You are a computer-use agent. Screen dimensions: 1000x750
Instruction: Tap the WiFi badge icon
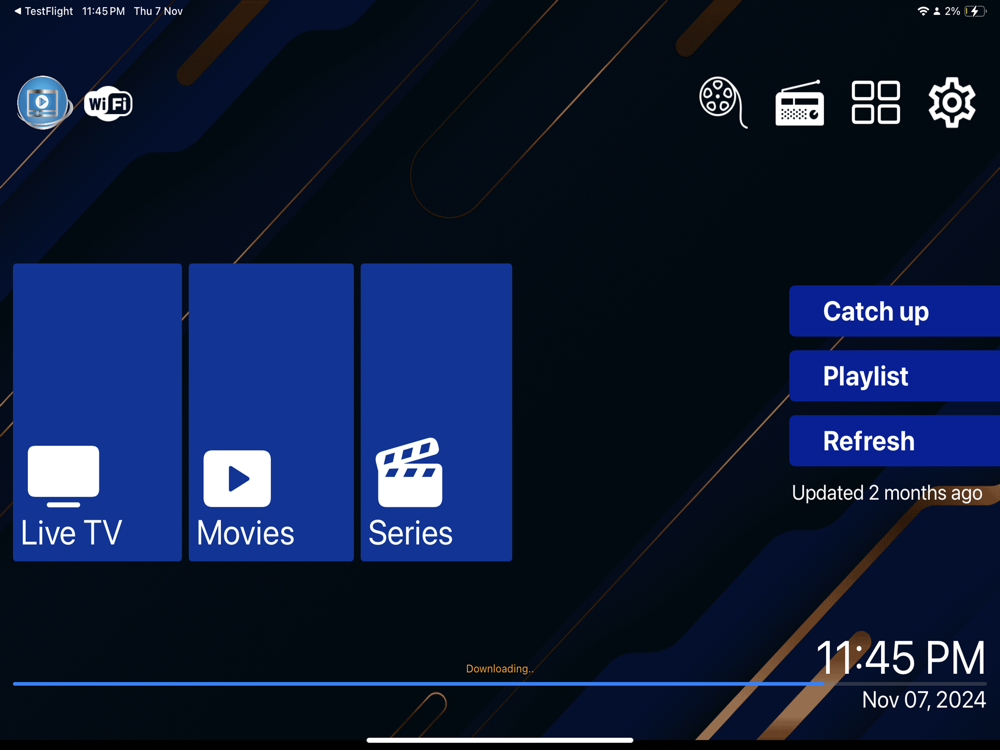pyautogui.click(x=108, y=103)
